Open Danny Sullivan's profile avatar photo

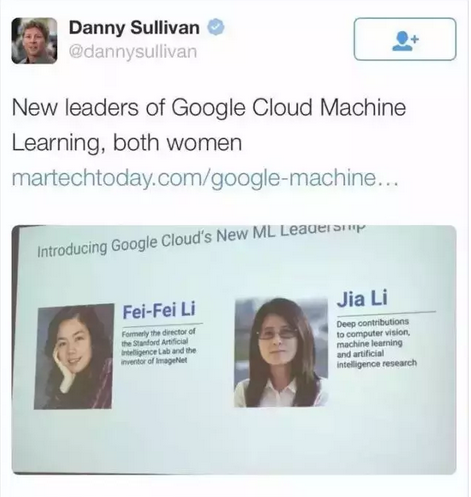34,41
